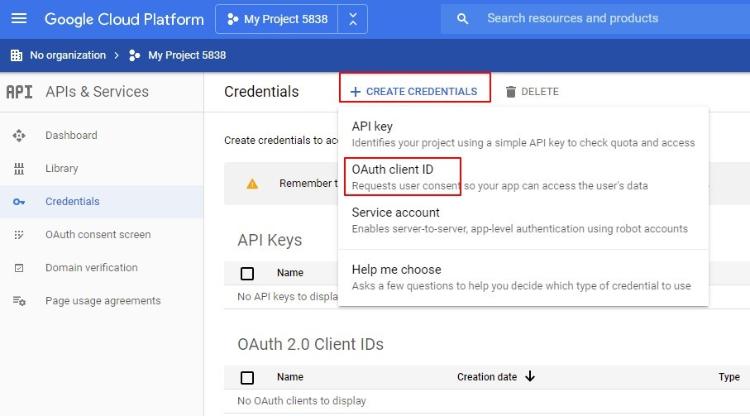Choose Service account option
750x416 pixels.
tap(523, 220)
